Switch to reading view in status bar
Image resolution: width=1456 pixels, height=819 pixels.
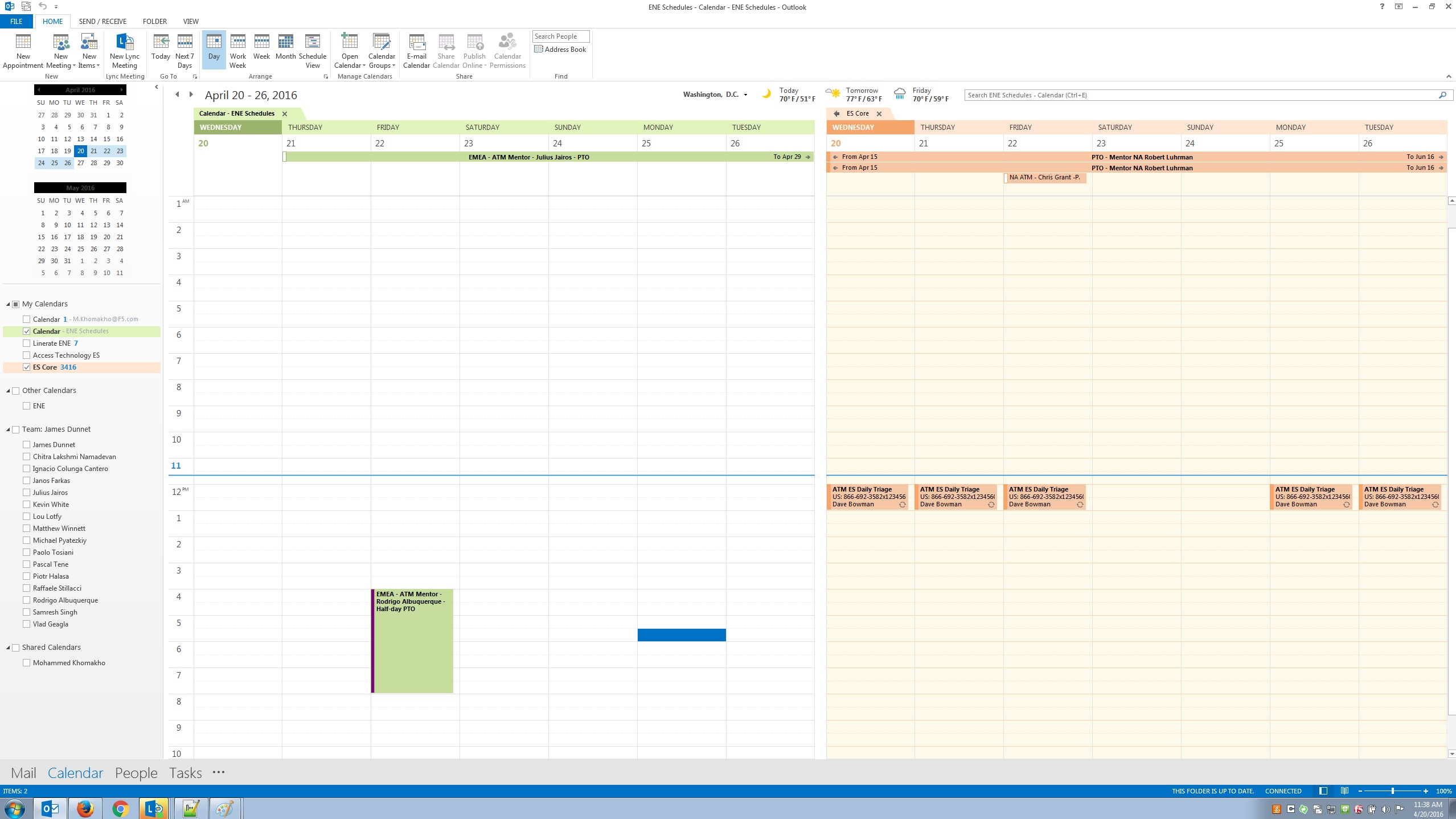point(1344,791)
